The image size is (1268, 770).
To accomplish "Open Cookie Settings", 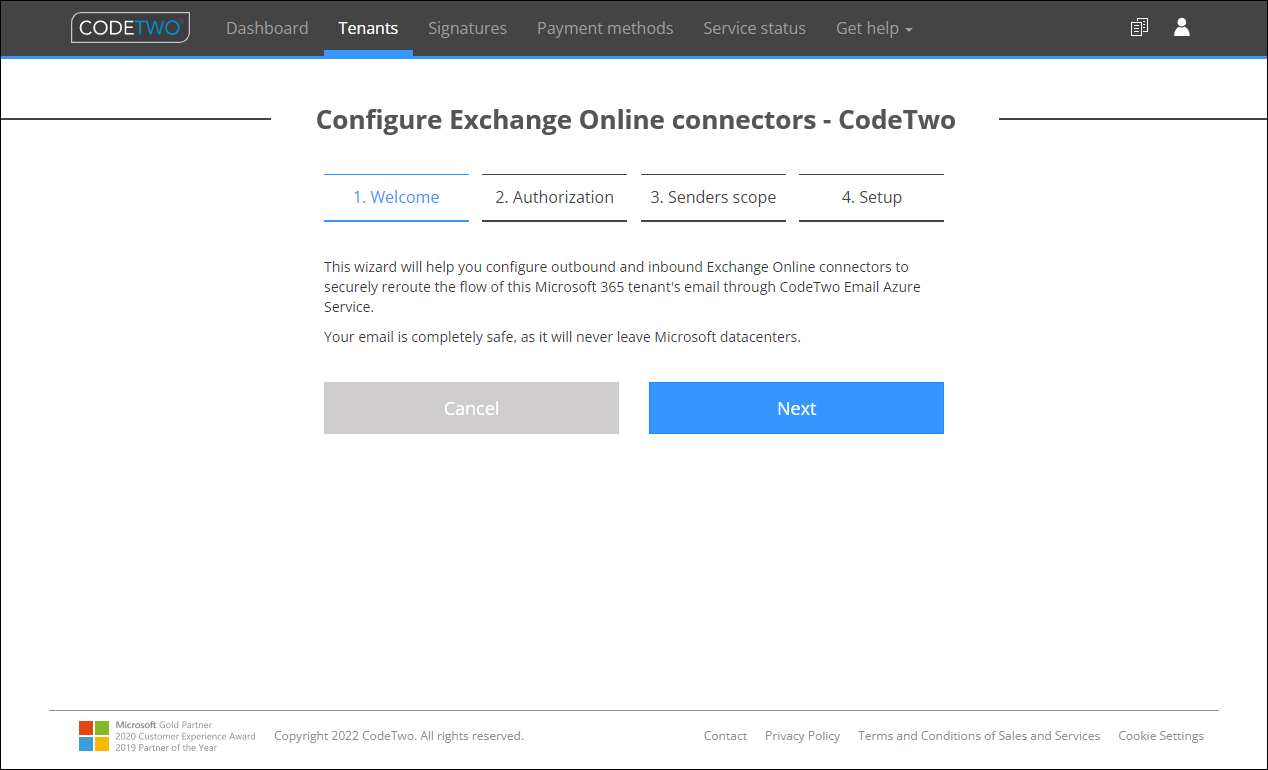I will click(x=1161, y=735).
